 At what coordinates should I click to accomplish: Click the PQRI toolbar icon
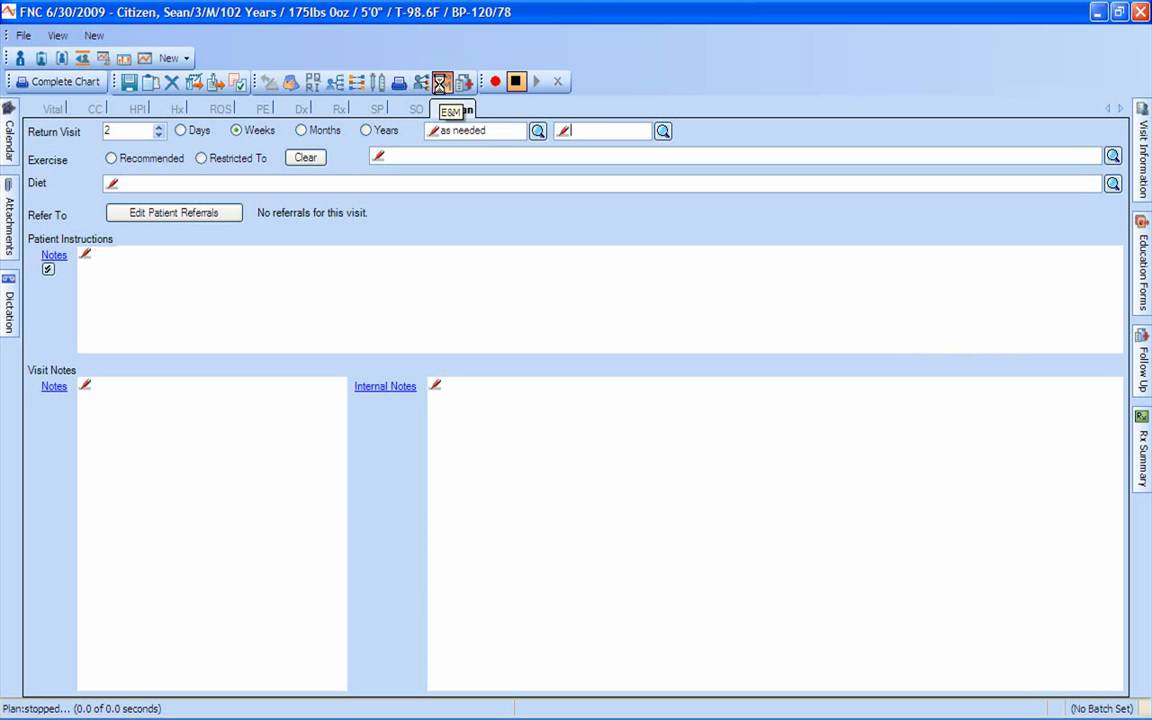coord(313,82)
